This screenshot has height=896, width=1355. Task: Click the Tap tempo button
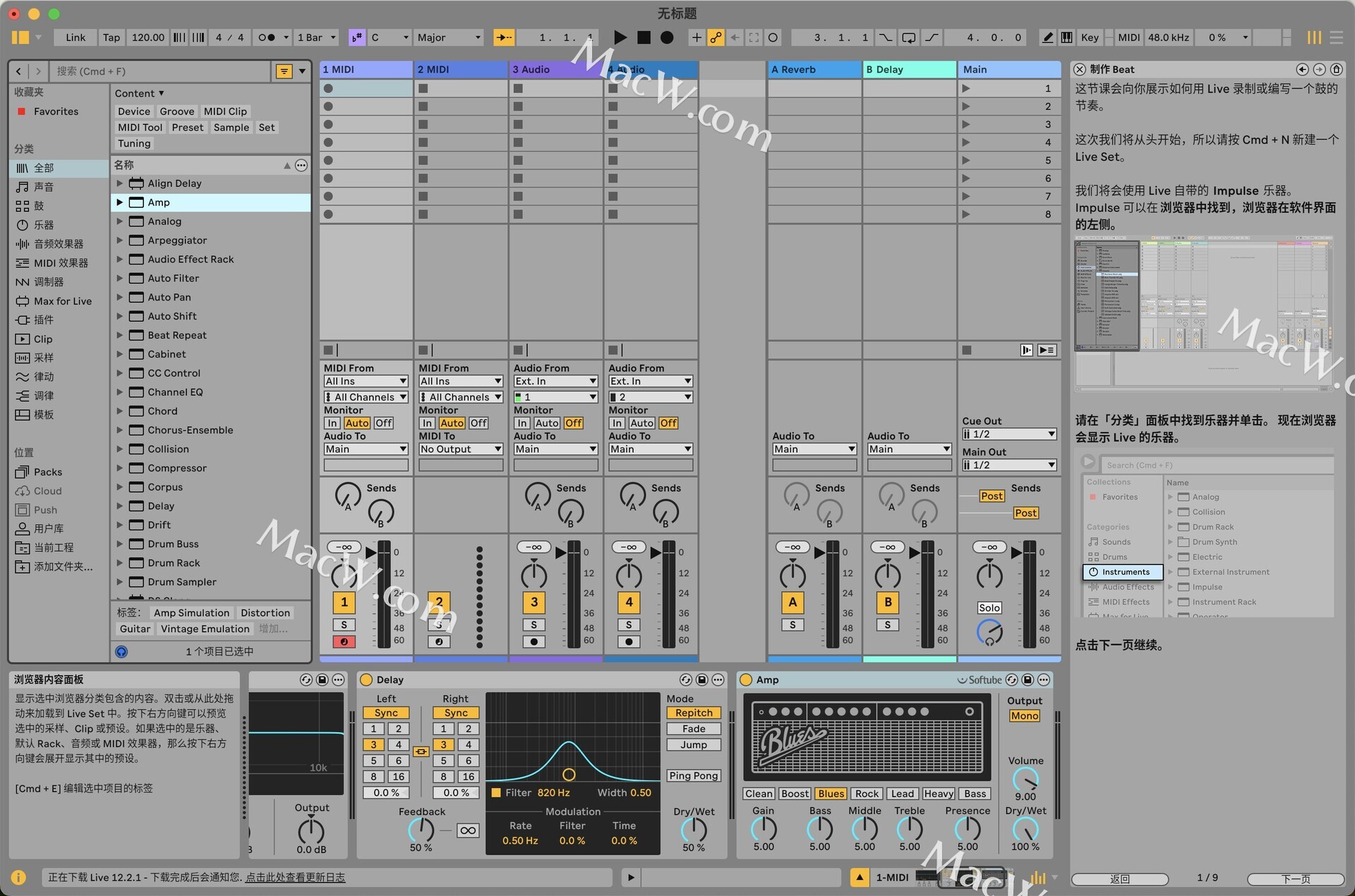(x=112, y=37)
